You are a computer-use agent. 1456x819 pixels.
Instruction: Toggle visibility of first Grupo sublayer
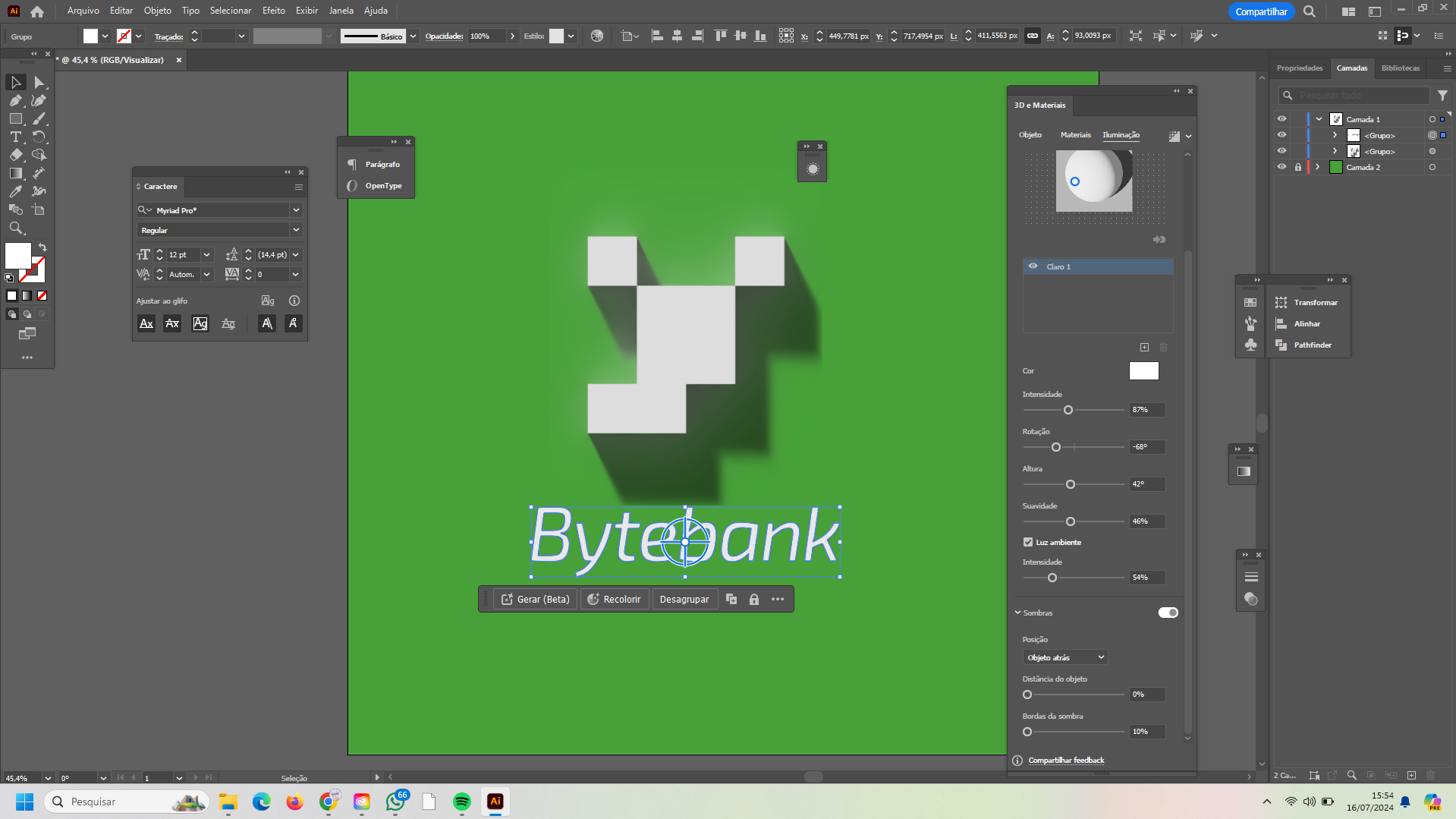click(x=1281, y=135)
